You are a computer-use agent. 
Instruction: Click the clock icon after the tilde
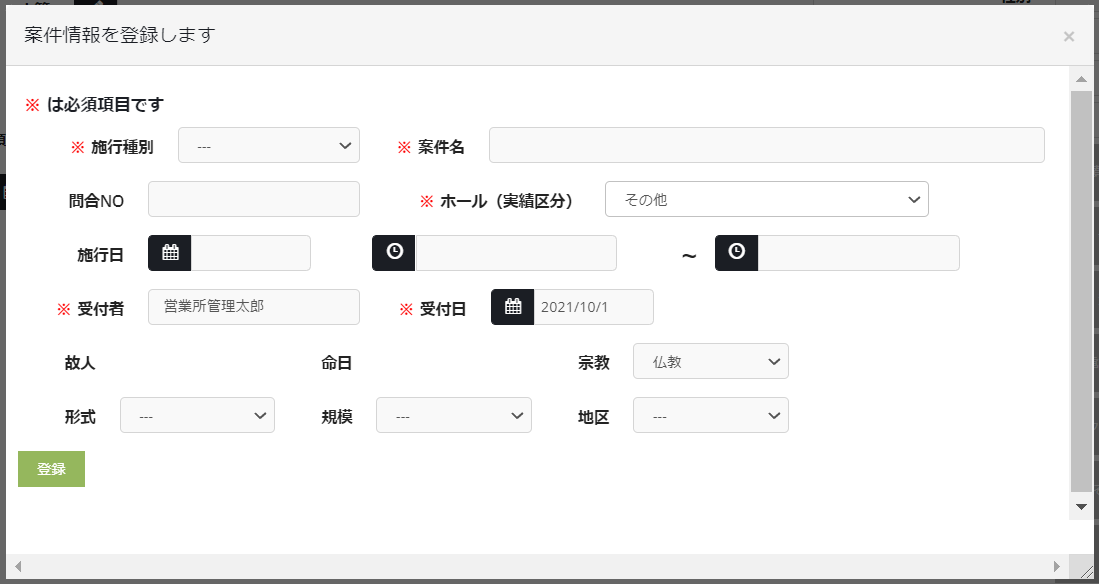(736, 253)
